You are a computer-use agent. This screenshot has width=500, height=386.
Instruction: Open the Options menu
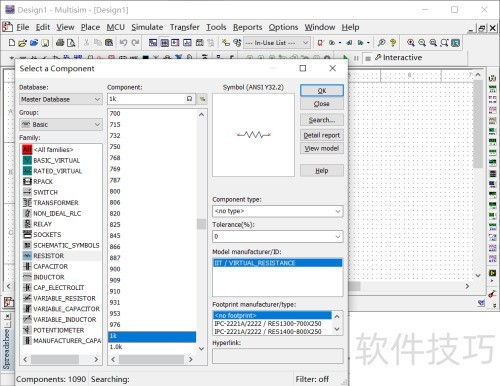[x=283, y=27]
